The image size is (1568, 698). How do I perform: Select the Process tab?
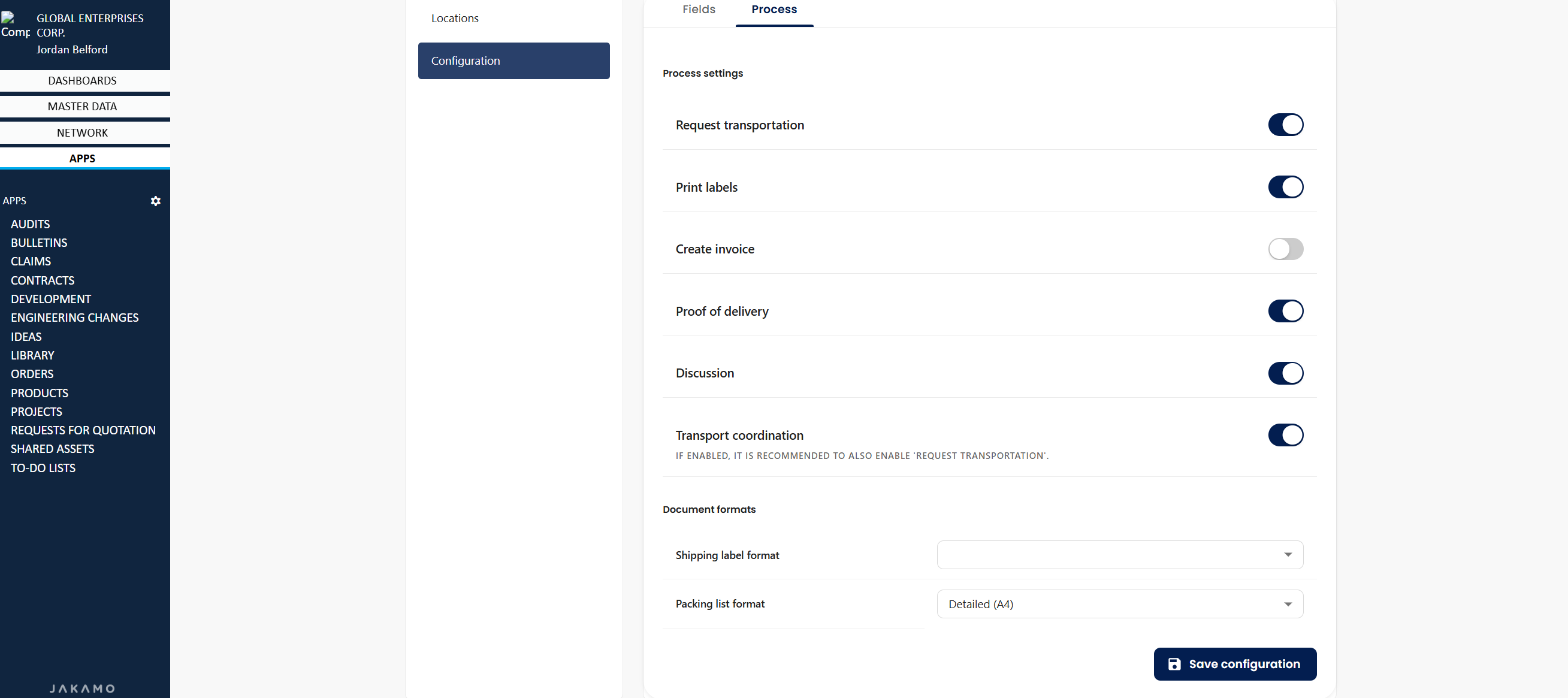pos(774,10)
